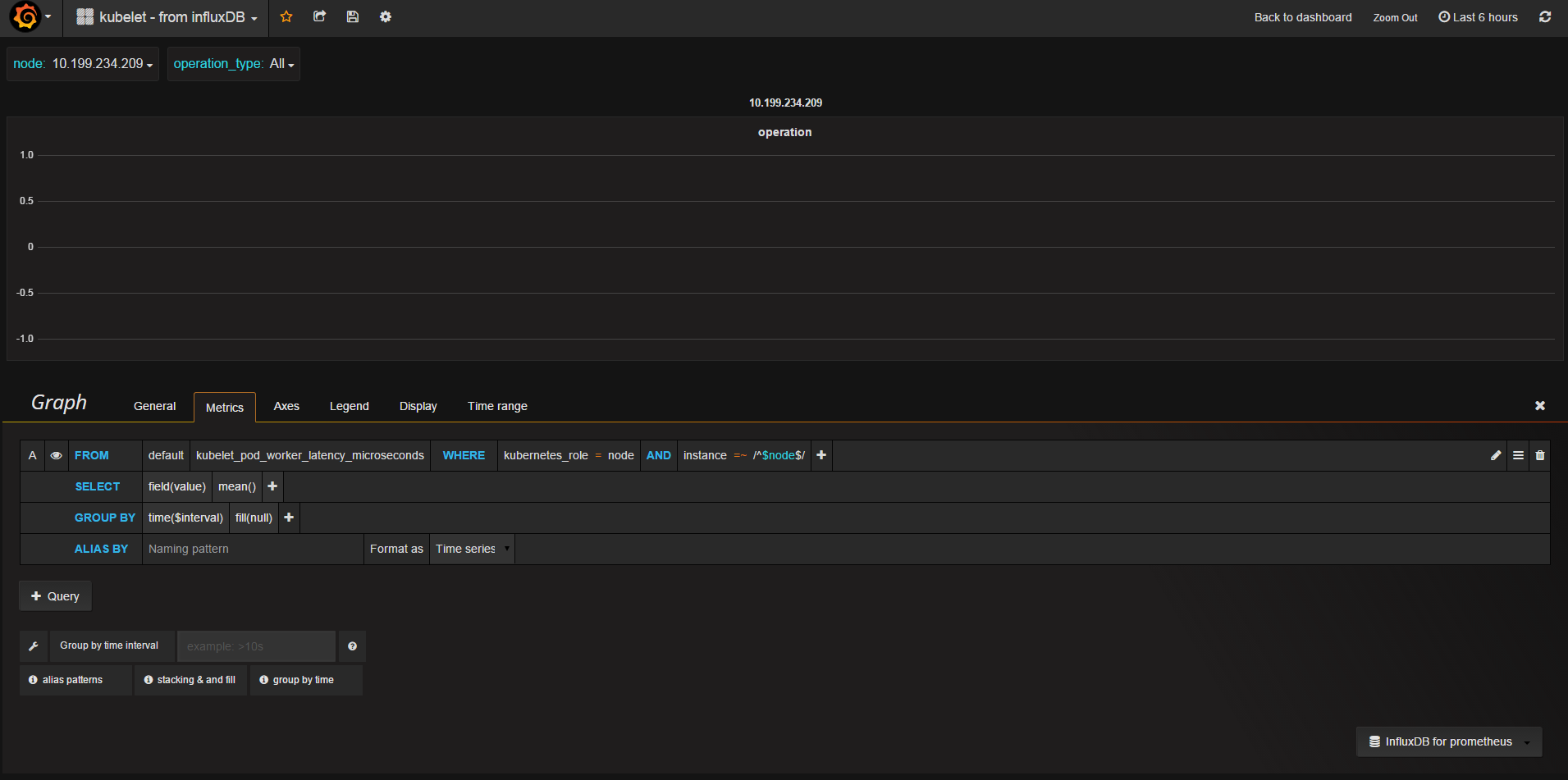Viewport: 1568px width, 780px height.
Task: Click the AND condition operator
Action: 658,455
